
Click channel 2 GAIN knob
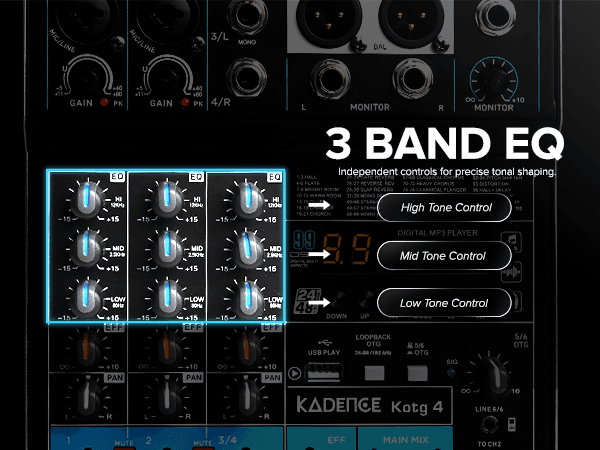(169, 78)
